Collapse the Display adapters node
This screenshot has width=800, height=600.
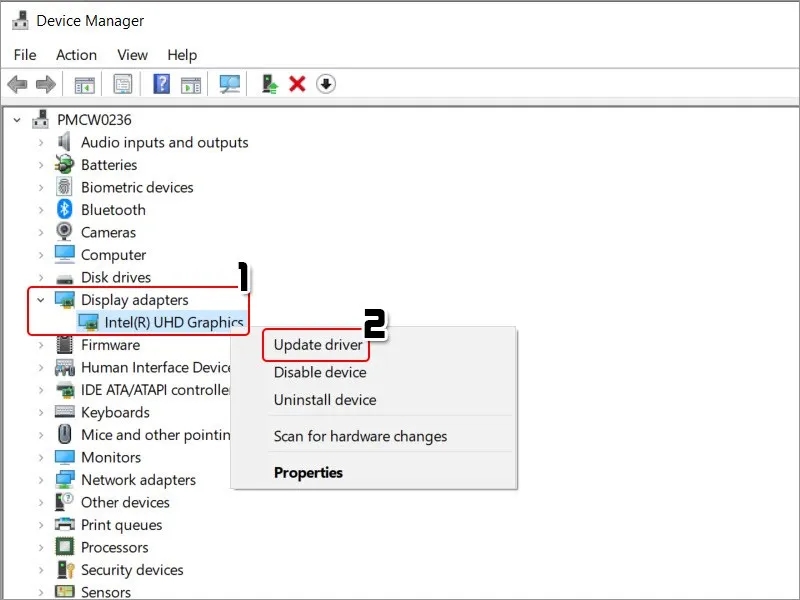[41, 300]
